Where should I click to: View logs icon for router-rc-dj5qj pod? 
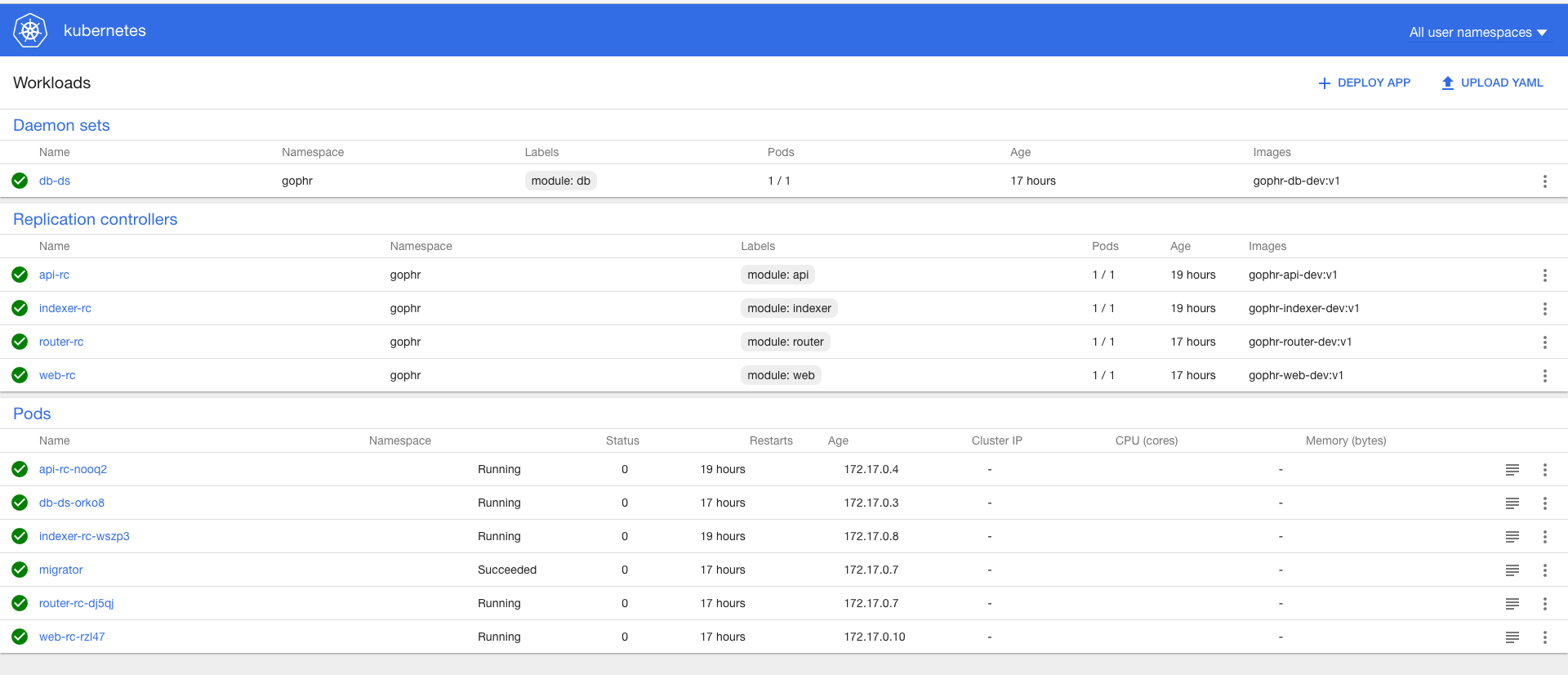1512,604
